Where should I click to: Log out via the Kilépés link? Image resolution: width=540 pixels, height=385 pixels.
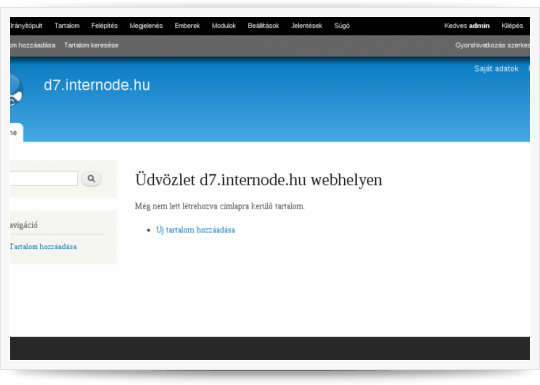(x=512, y=26)
